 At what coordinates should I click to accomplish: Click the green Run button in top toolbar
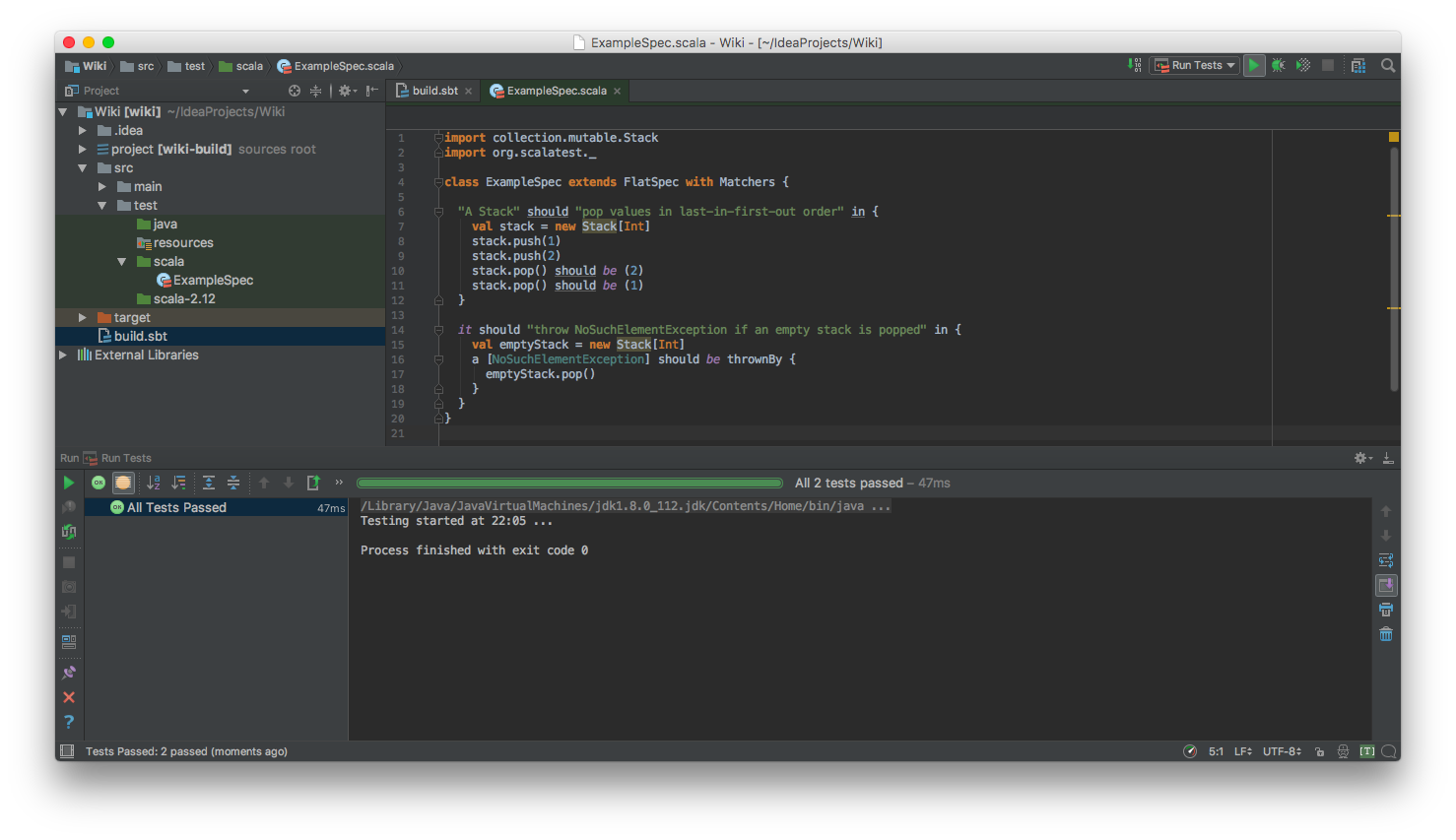[x=1253, y=65]
